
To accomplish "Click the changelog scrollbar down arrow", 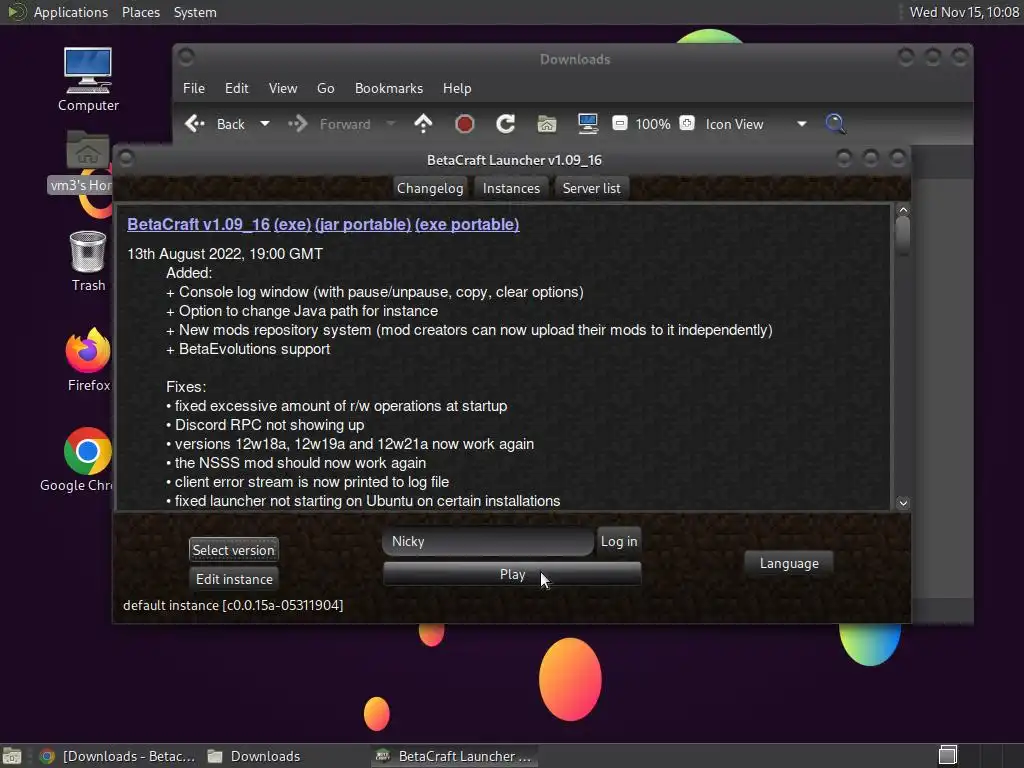I will [x=903, y=503].
